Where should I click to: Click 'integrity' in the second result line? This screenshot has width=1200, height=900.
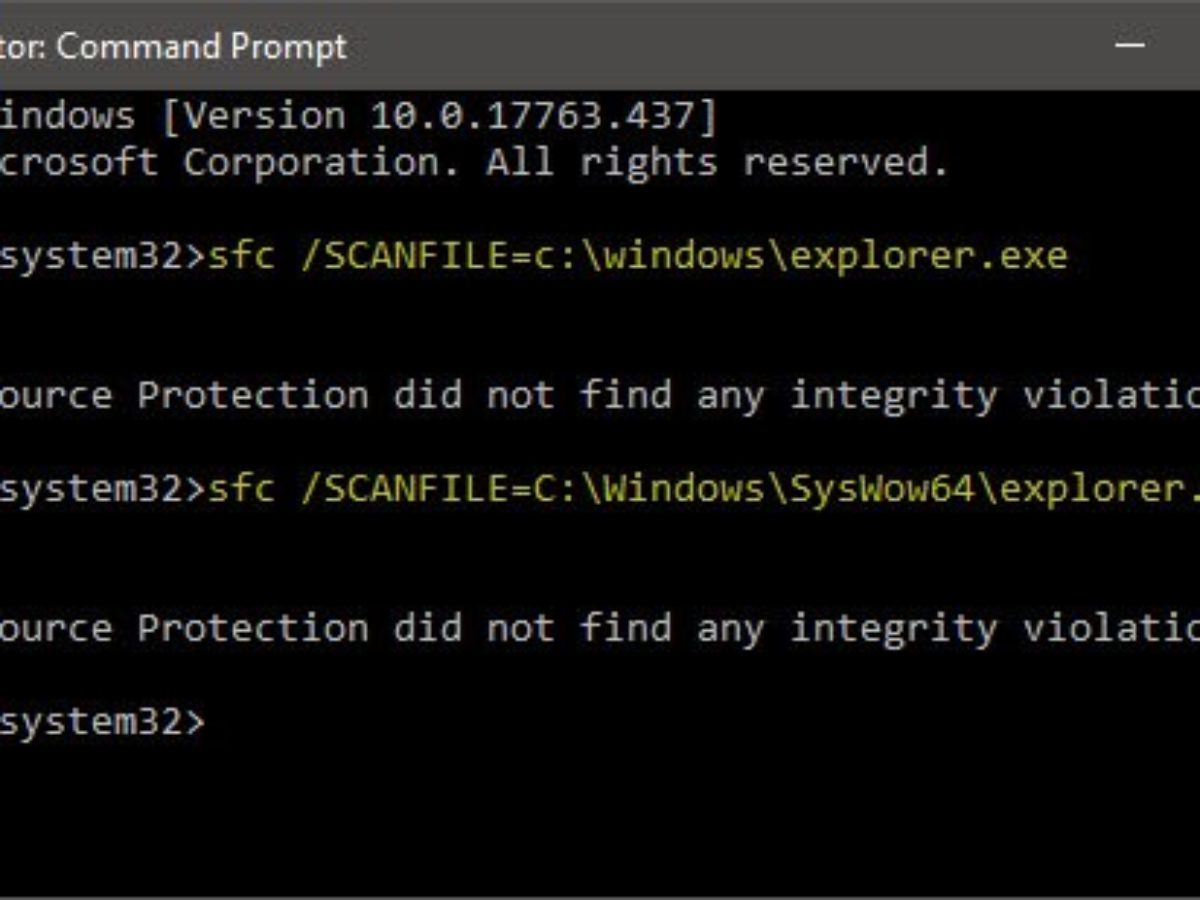click(893, 628)
